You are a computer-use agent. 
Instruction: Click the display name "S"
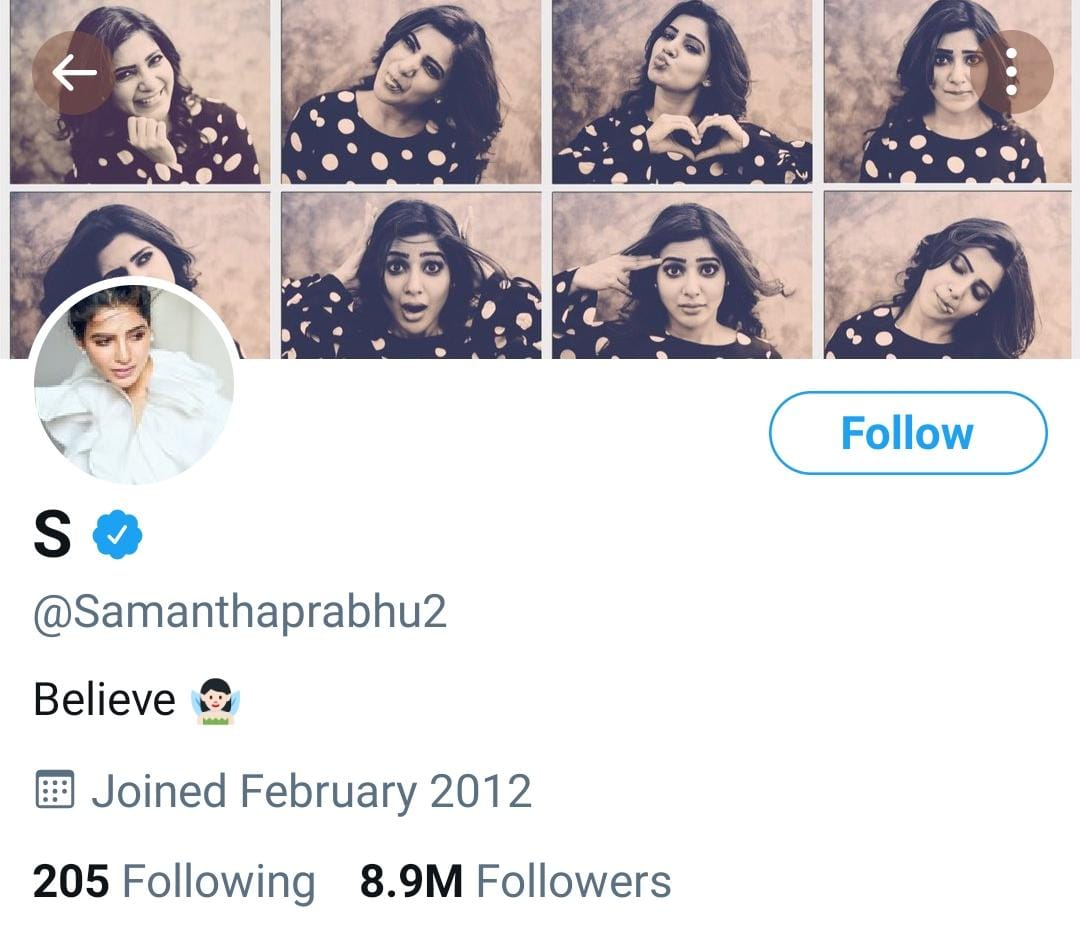pos(52,535)
